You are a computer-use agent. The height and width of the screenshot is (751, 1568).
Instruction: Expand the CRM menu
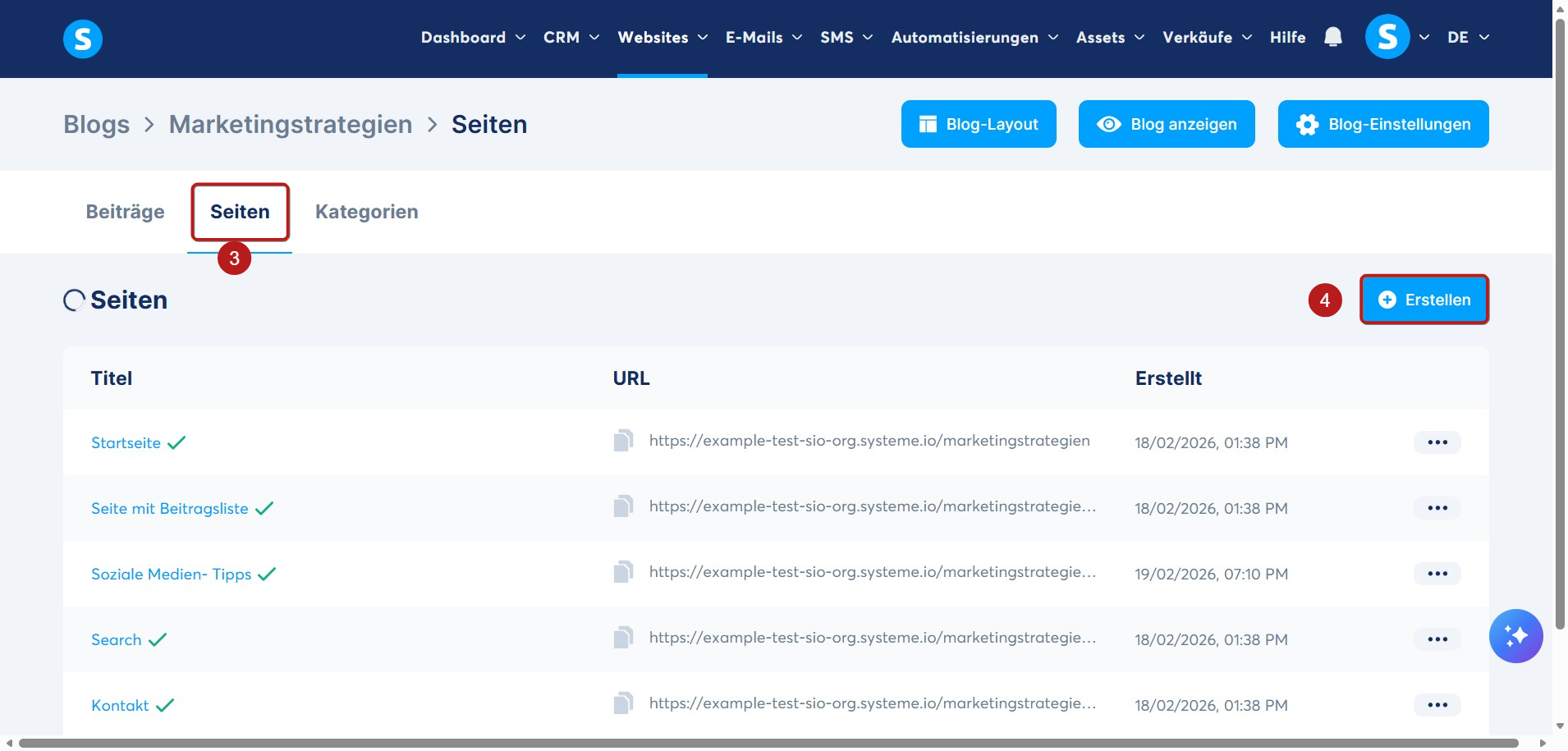click(x=571, y=38)
